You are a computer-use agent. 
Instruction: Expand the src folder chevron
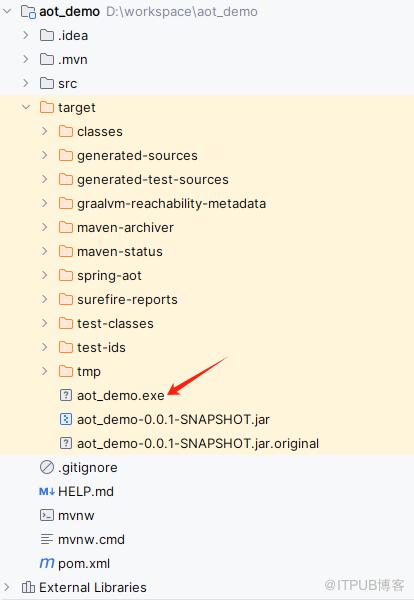[x=26, y=83]
